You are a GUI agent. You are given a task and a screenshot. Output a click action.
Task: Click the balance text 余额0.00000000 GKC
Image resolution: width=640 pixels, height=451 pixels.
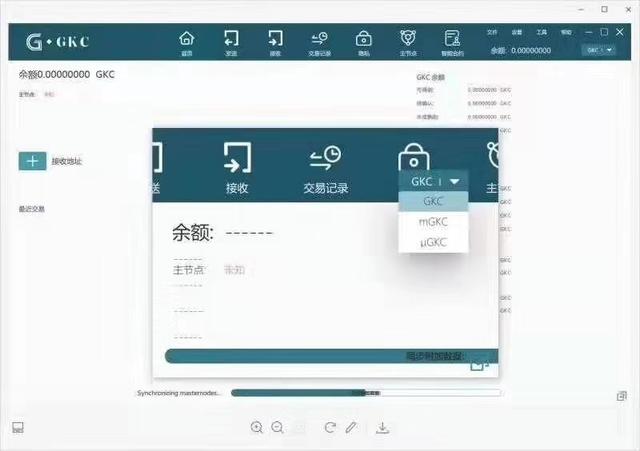67,74
